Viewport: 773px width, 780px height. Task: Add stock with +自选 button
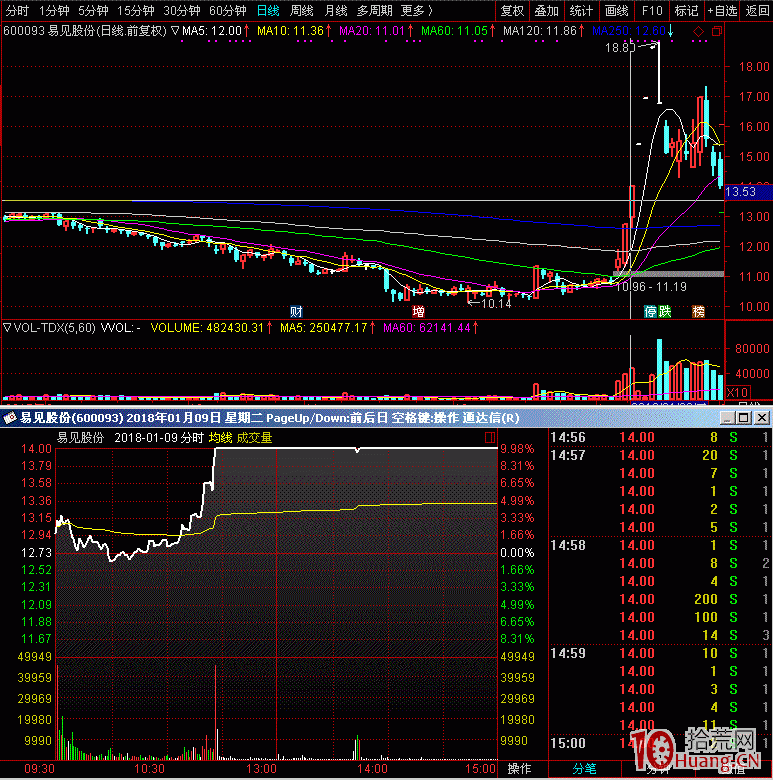coord(722,10)
